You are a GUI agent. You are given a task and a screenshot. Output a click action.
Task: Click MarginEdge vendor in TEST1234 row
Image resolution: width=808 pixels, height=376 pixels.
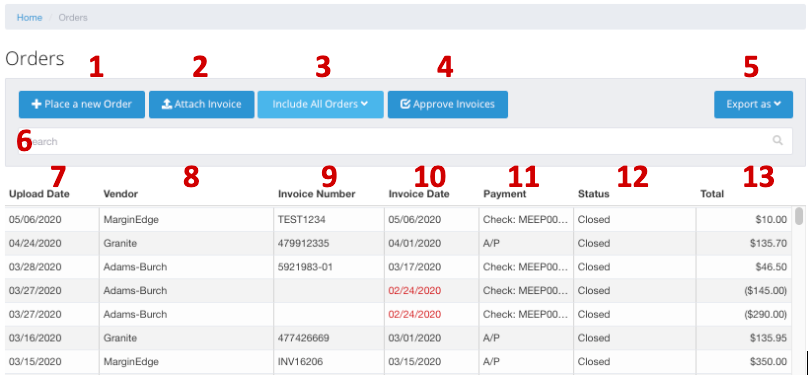pos(131,219)
